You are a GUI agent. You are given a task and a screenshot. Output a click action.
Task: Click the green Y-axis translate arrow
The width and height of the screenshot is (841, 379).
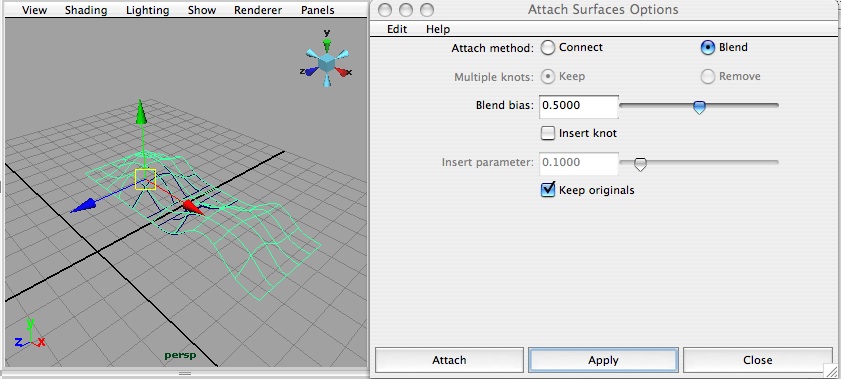[x=141, y=114]
